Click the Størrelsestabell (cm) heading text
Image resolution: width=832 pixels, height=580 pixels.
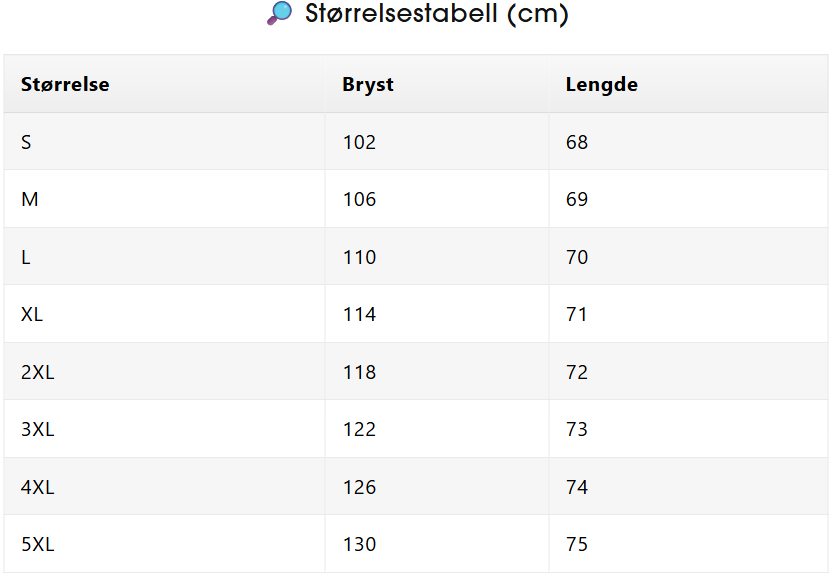click(x=437, y=14)
